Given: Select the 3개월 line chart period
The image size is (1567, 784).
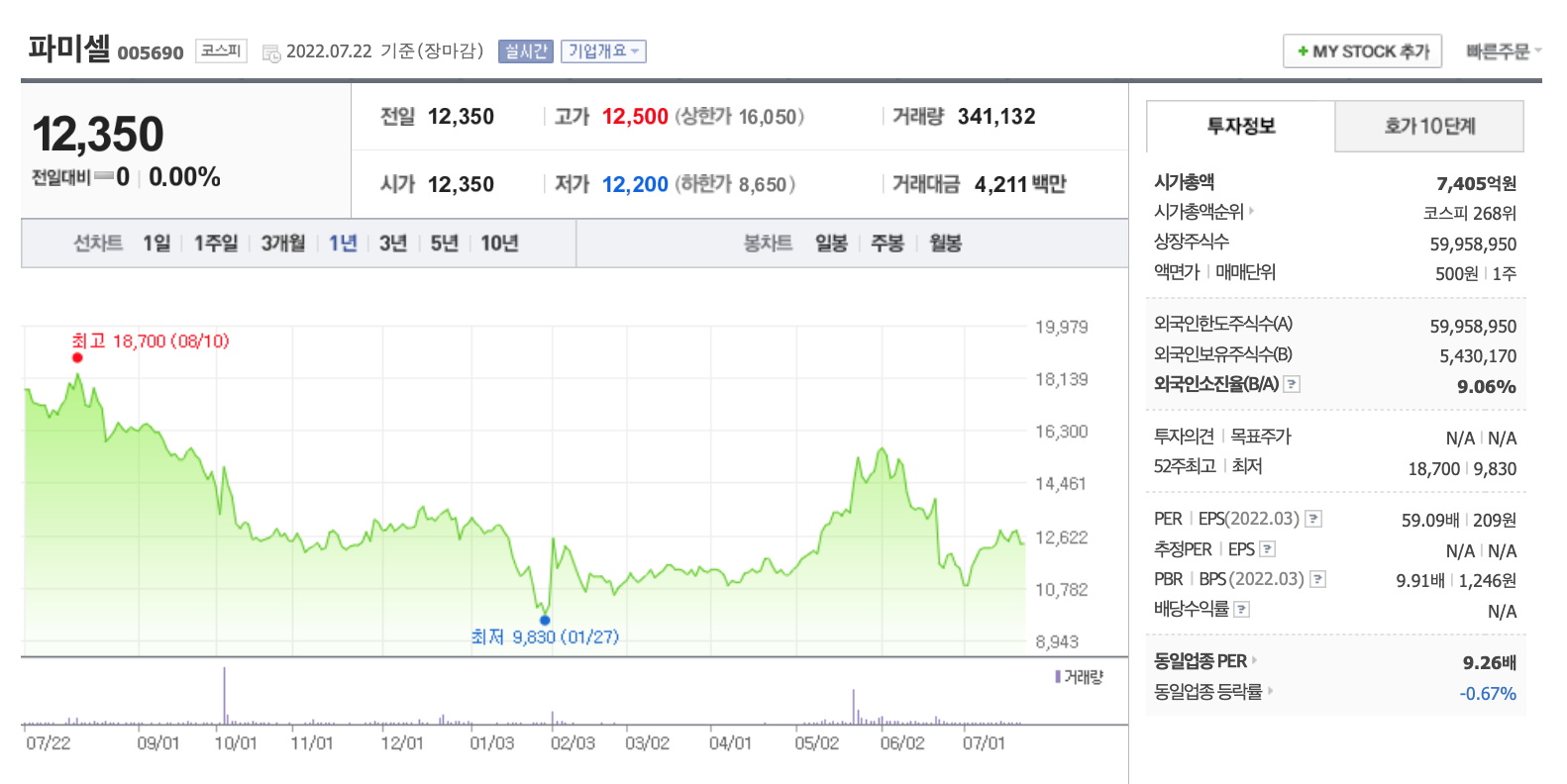Looking at the screenshot, I should [283, 244].
